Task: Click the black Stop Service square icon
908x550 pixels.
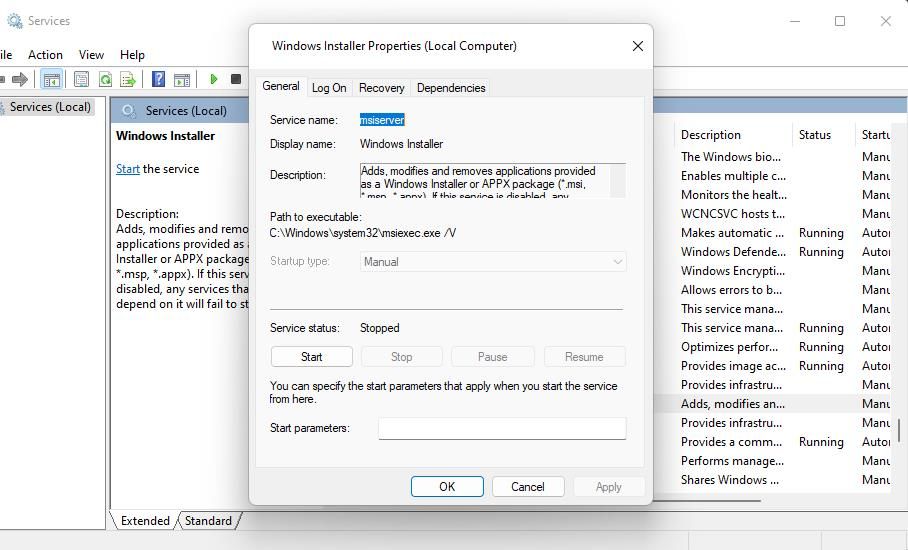Action: pyautogui.click(x=236, y=79)
